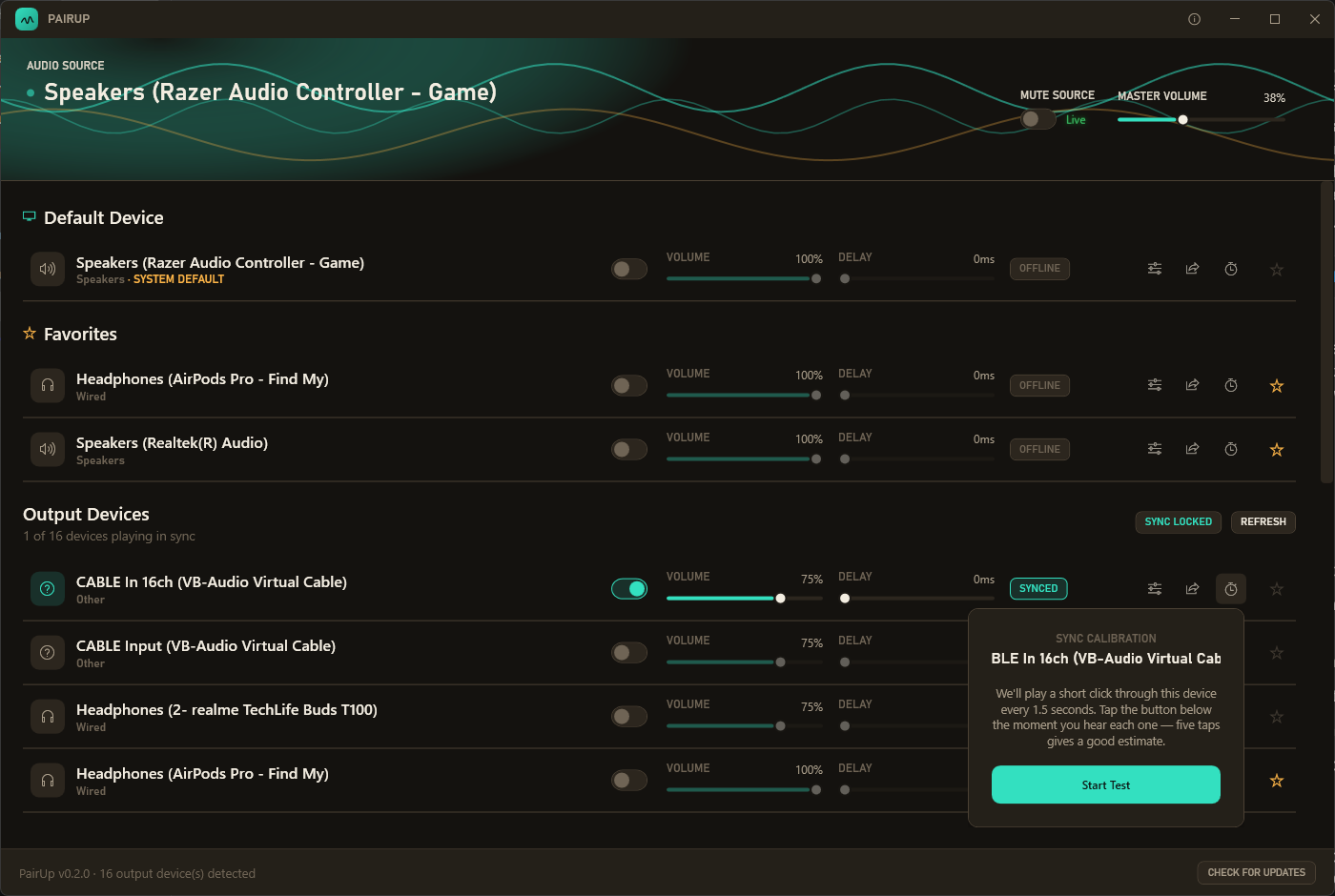Screen dimensions: 1335x896
Task: Open sliders icon for AirPods Pro in Favorites
Action: pos(1155,385)
